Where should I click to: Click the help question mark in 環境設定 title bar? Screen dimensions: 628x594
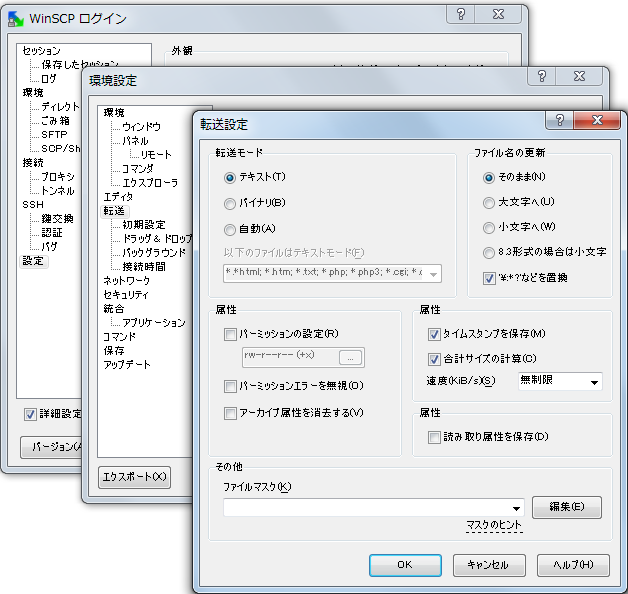click(541, 77)
